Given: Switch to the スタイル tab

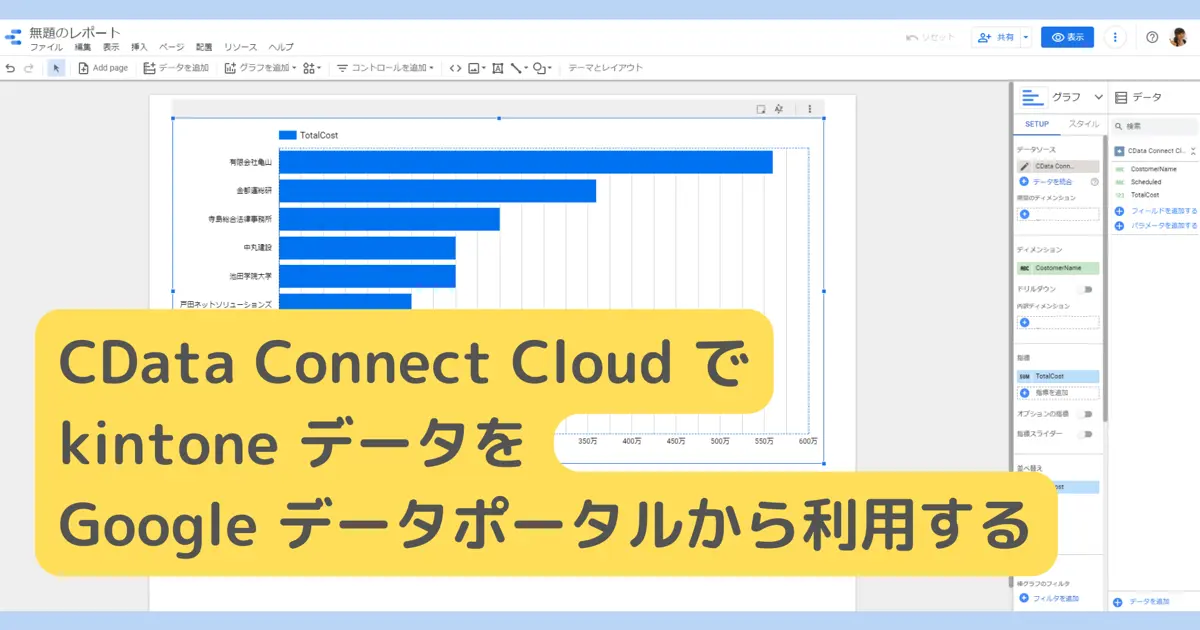Looking at the screenshot, I should pos(1083,125).
